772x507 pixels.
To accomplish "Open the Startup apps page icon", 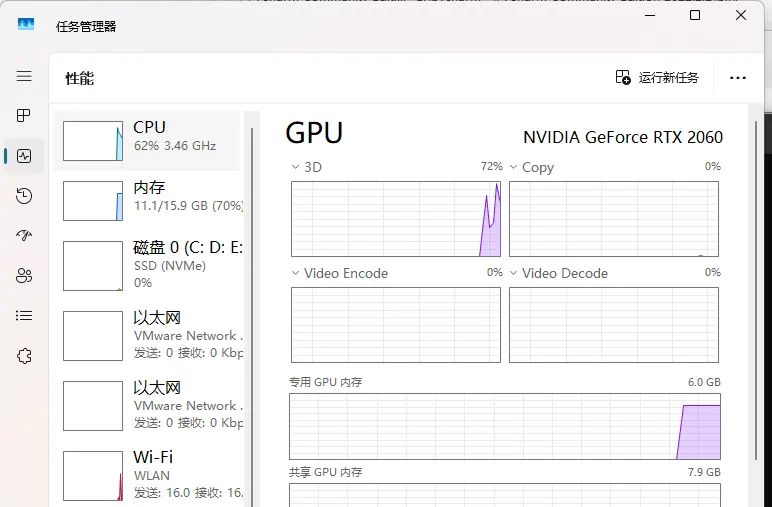I will [24, 236].
